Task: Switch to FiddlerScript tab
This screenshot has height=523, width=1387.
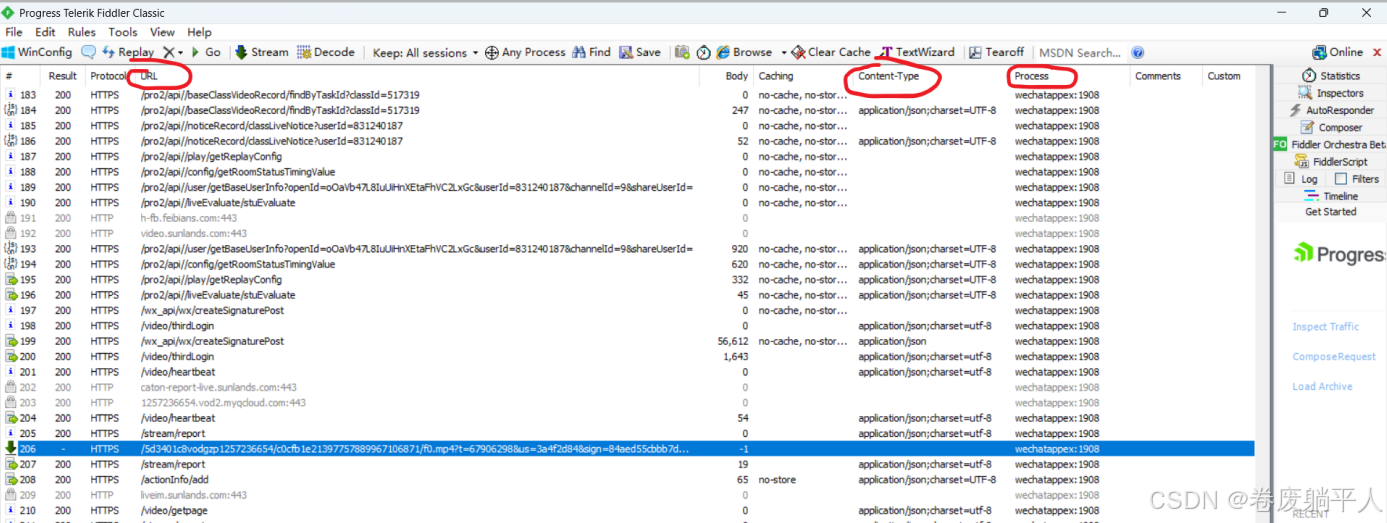Action: click(x=1330, y=161)
